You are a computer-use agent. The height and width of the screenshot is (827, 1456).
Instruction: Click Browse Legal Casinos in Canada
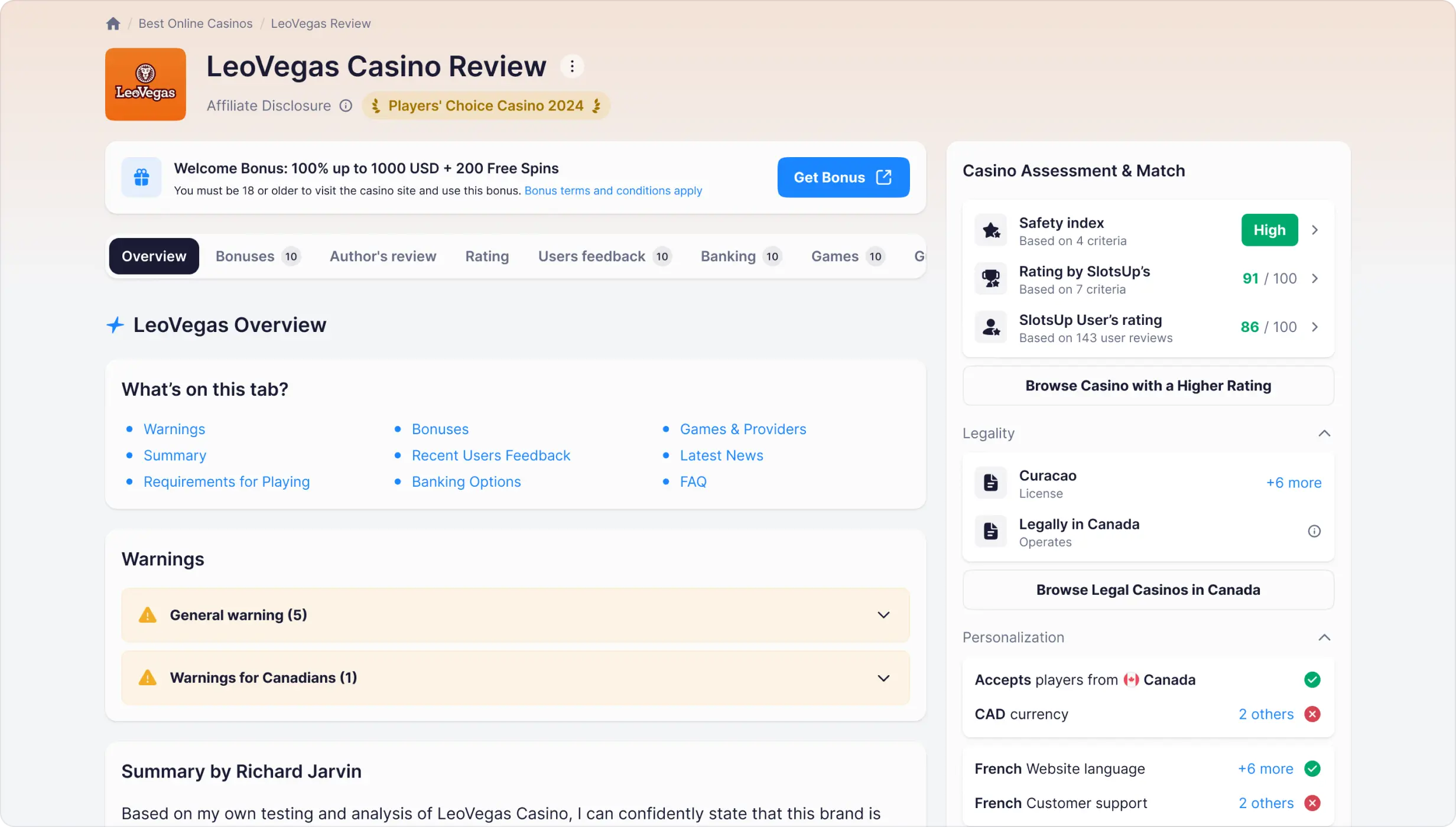pos(1147,589)
